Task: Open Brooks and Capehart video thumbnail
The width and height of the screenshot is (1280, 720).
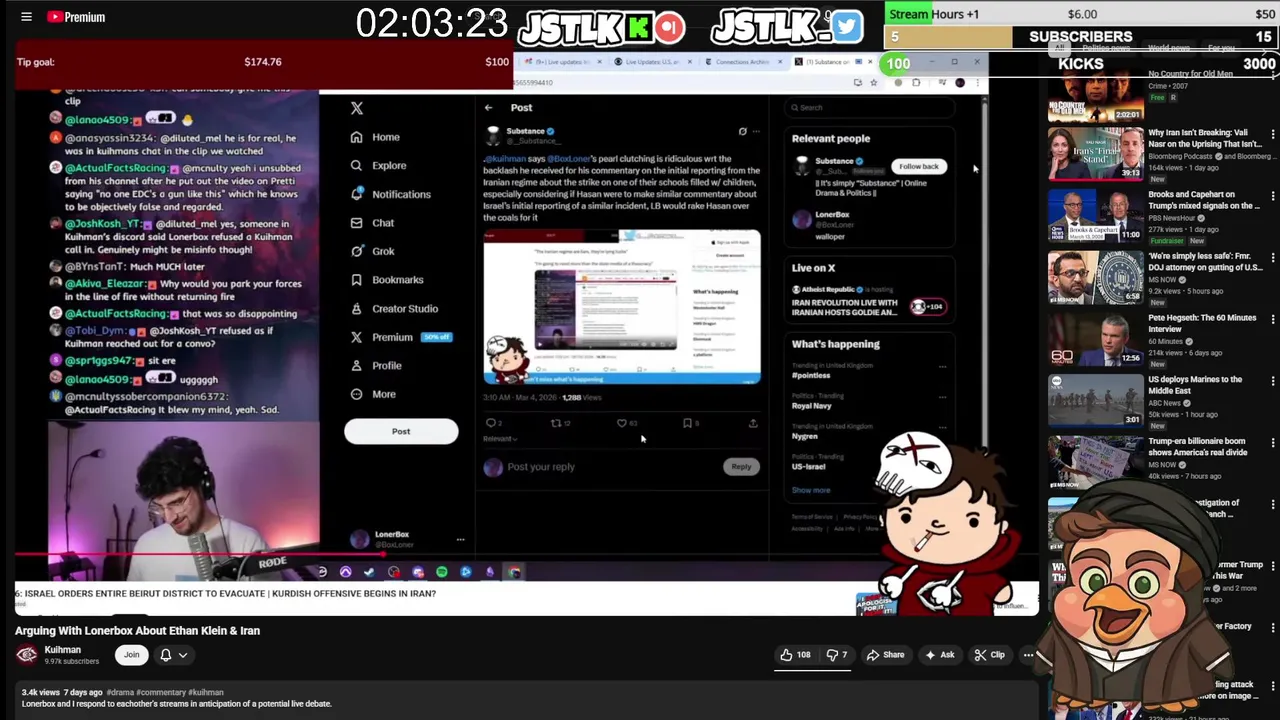Action: (x=1095, y=215)
